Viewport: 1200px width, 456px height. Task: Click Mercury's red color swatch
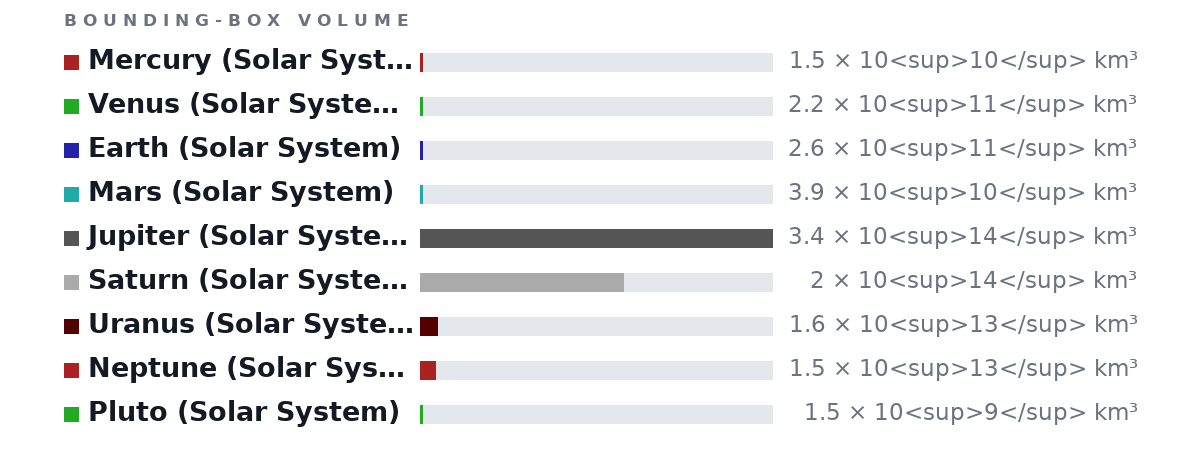71,62
